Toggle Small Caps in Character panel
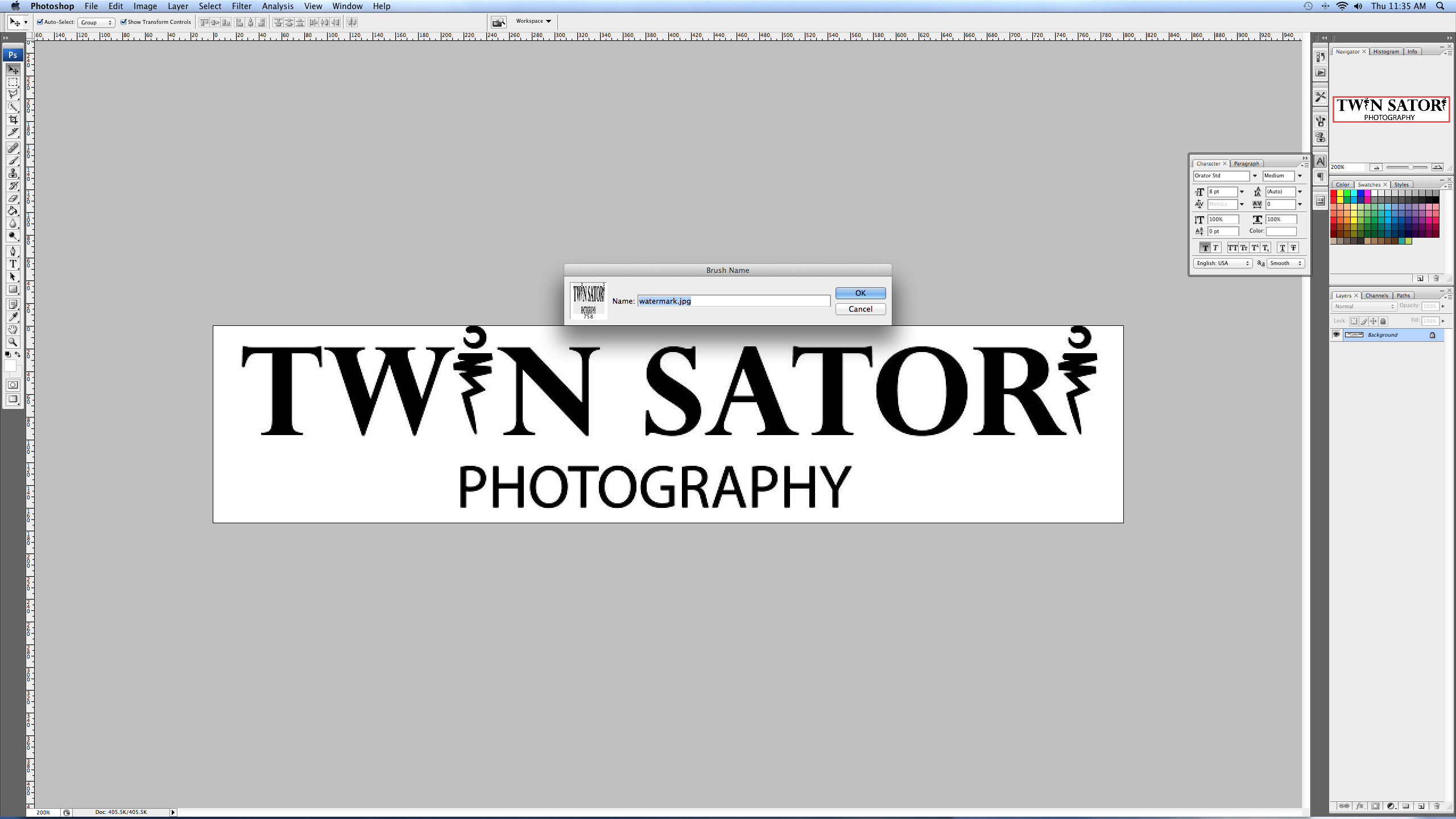The height and width of the screenshot is (819, 1456). click(x=1244, y=247)
